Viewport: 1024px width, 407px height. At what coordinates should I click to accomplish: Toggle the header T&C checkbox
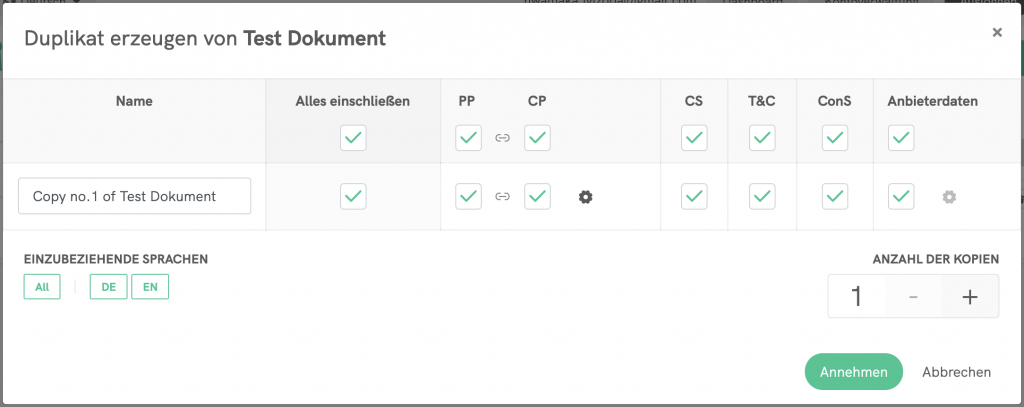762,137
